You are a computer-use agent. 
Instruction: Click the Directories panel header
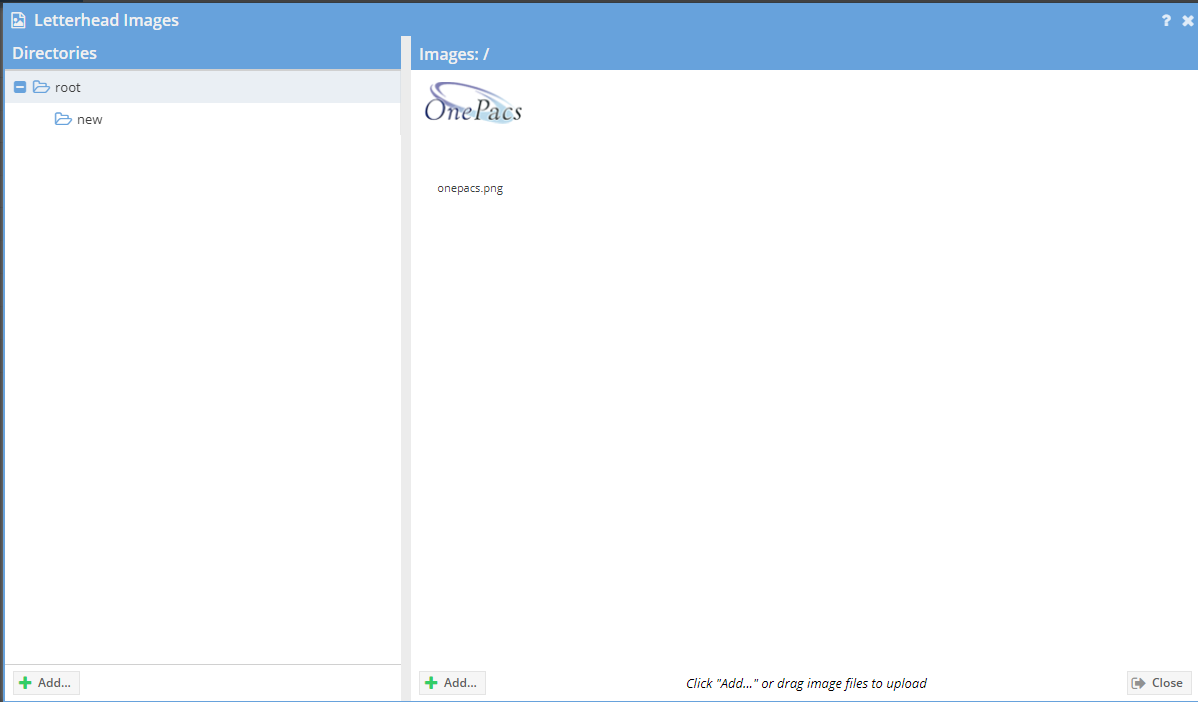coord(202,53)
